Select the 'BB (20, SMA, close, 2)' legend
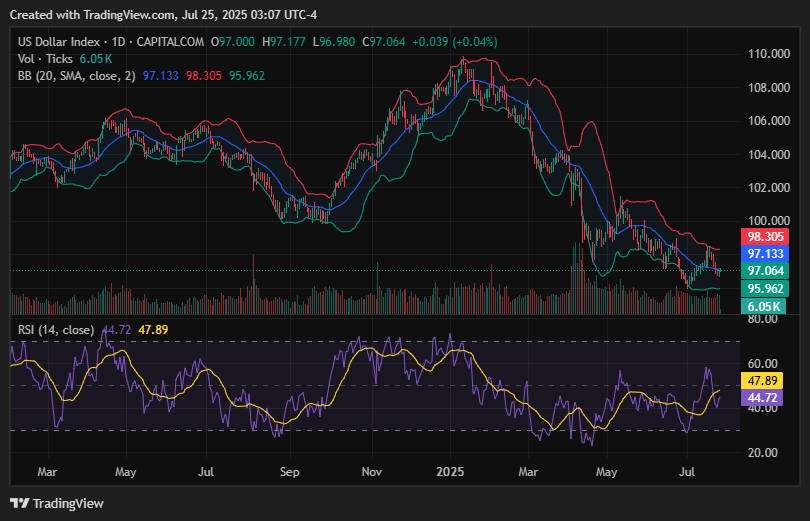810x521 pixels. (76, 76)
